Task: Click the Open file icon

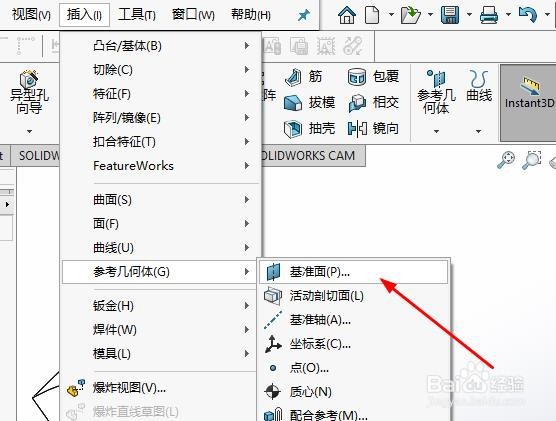Action: coord(411,15)
